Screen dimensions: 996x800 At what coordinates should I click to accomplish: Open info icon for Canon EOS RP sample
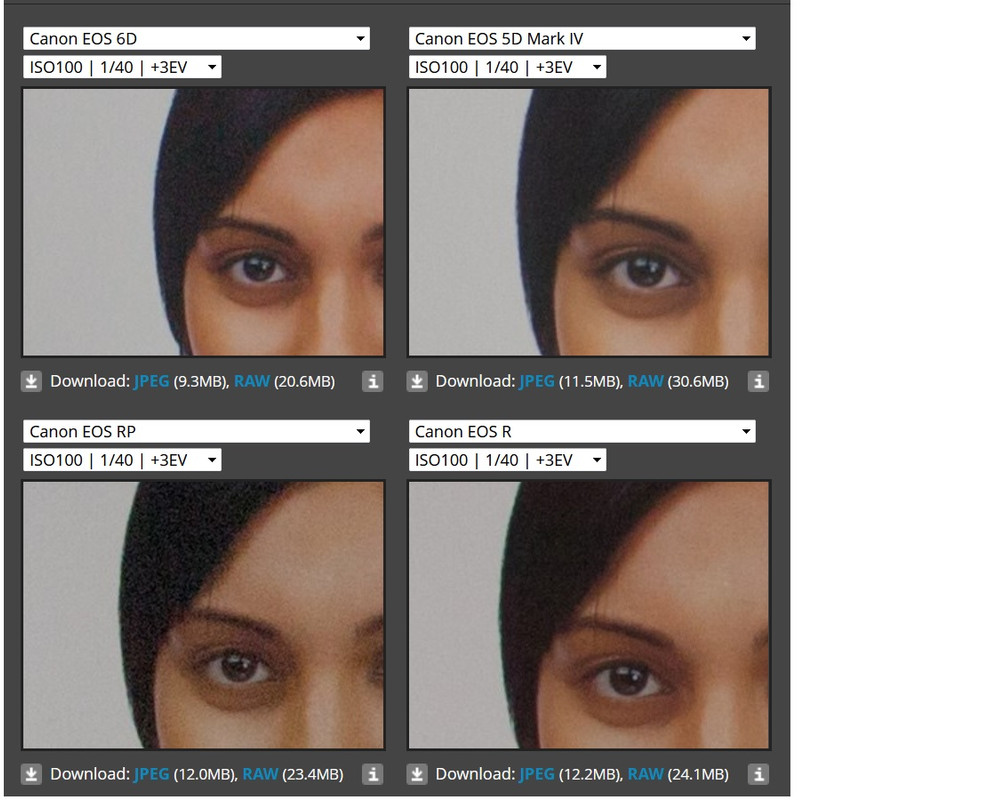point(373,774)
